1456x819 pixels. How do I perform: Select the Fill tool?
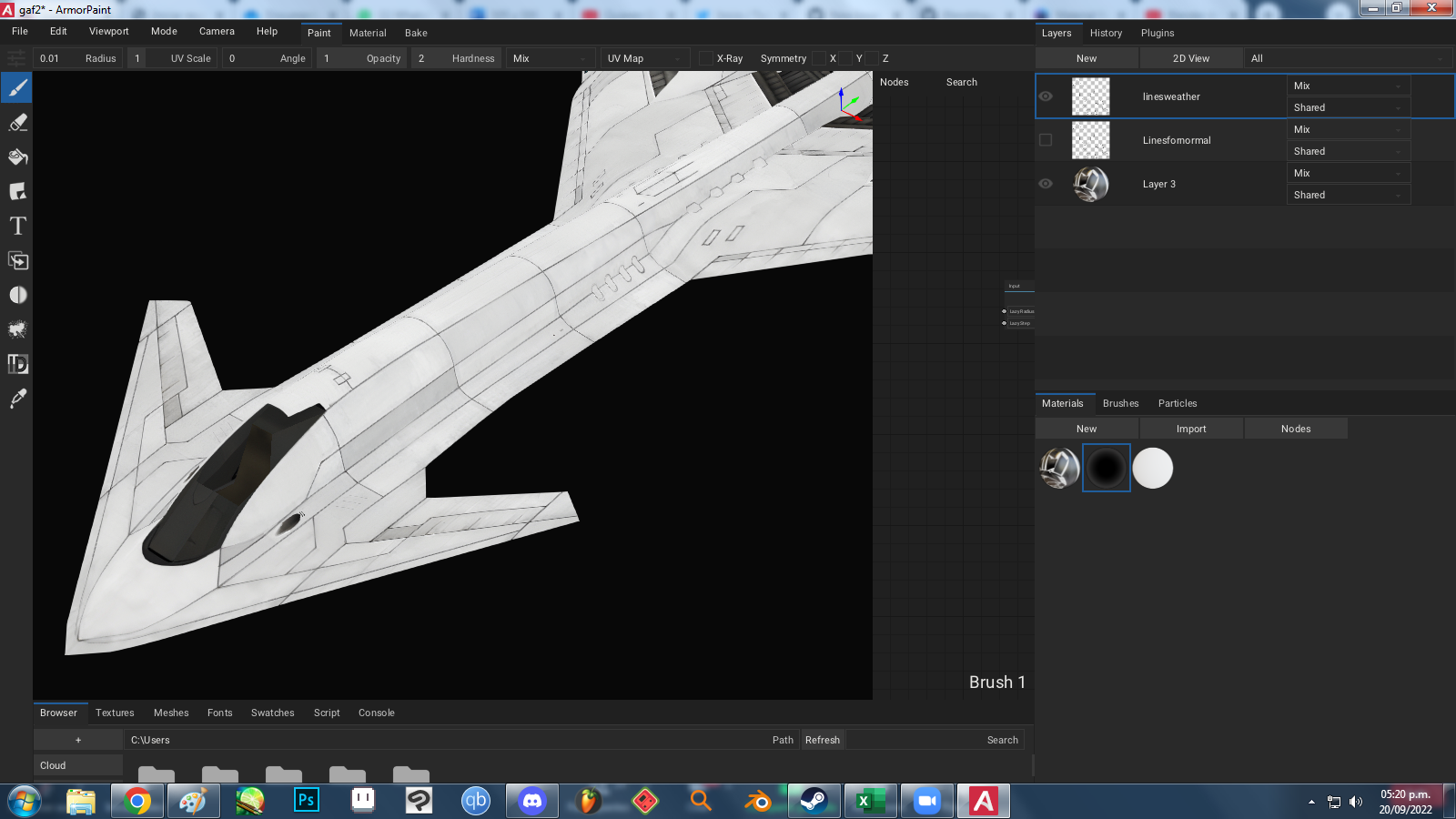click(x=17, y=157)
